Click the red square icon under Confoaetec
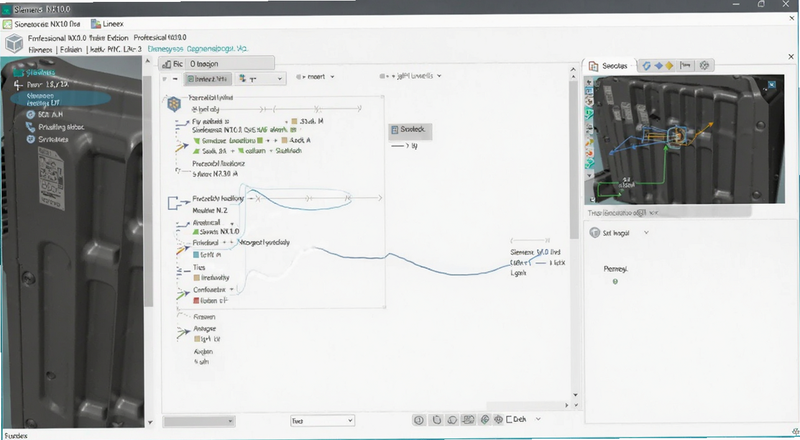Image resolution: width=800 pixels, height=440 pixels. (x=197, y=301)
